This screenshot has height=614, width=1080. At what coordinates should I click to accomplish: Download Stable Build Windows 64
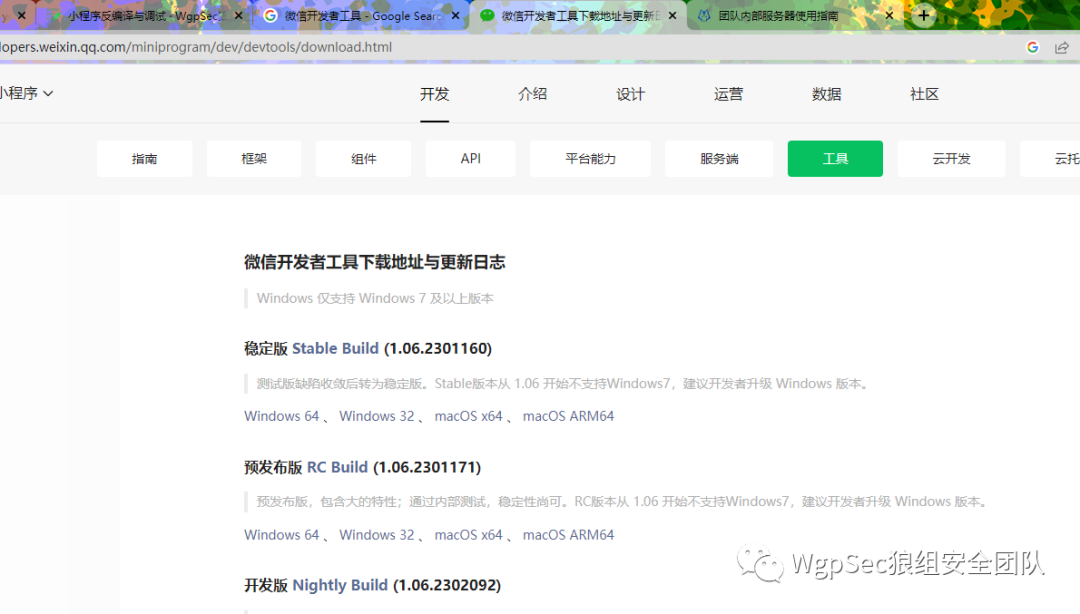(x=282, y=416)
